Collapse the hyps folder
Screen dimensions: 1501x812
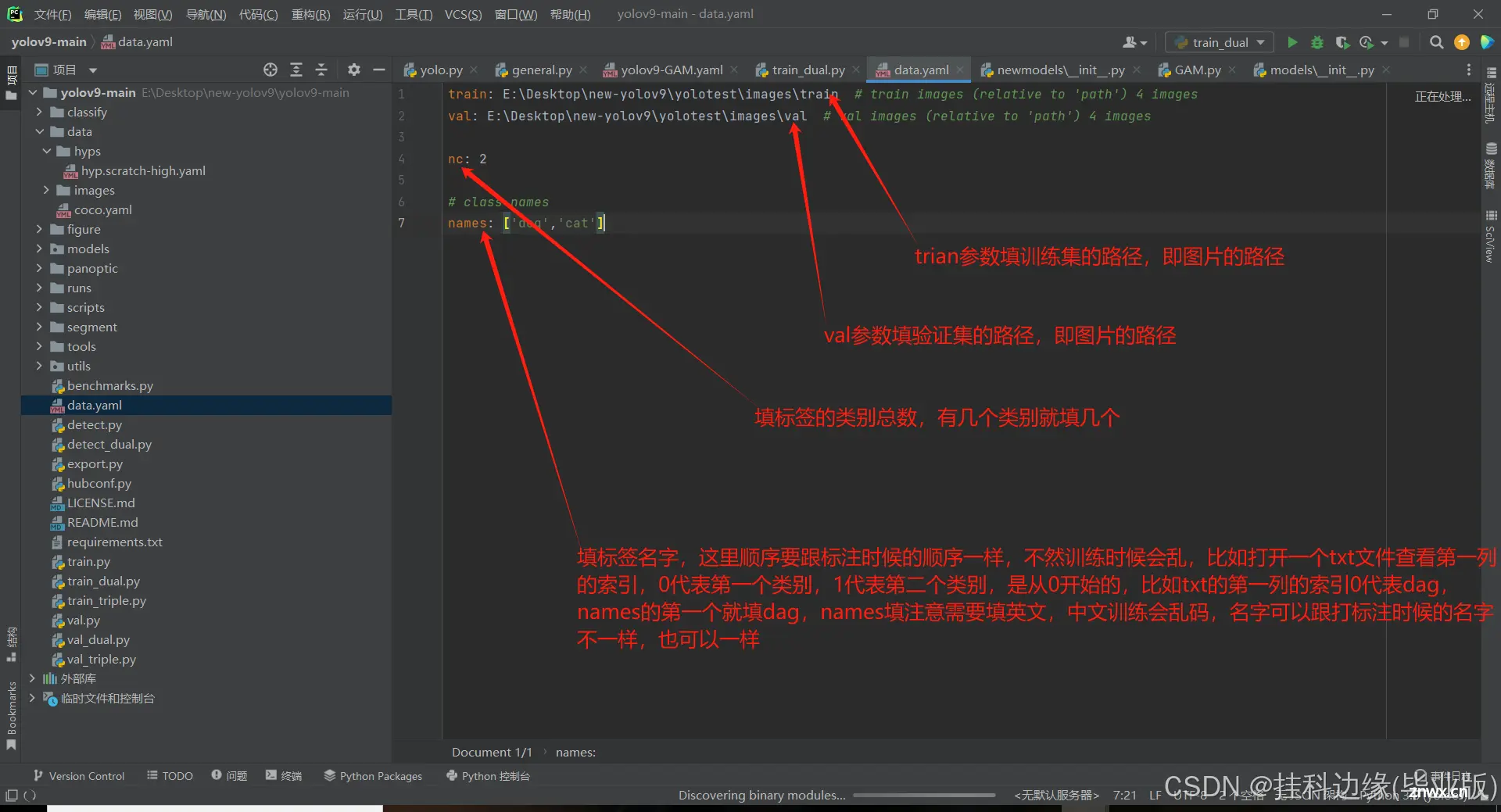coord(46,151)
